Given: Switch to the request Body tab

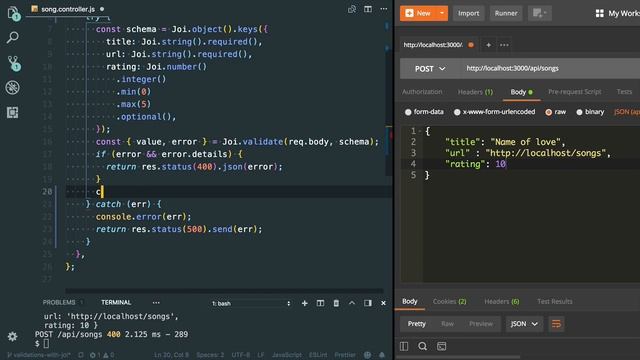Looking at the screenshot, I should pos(521,92).
